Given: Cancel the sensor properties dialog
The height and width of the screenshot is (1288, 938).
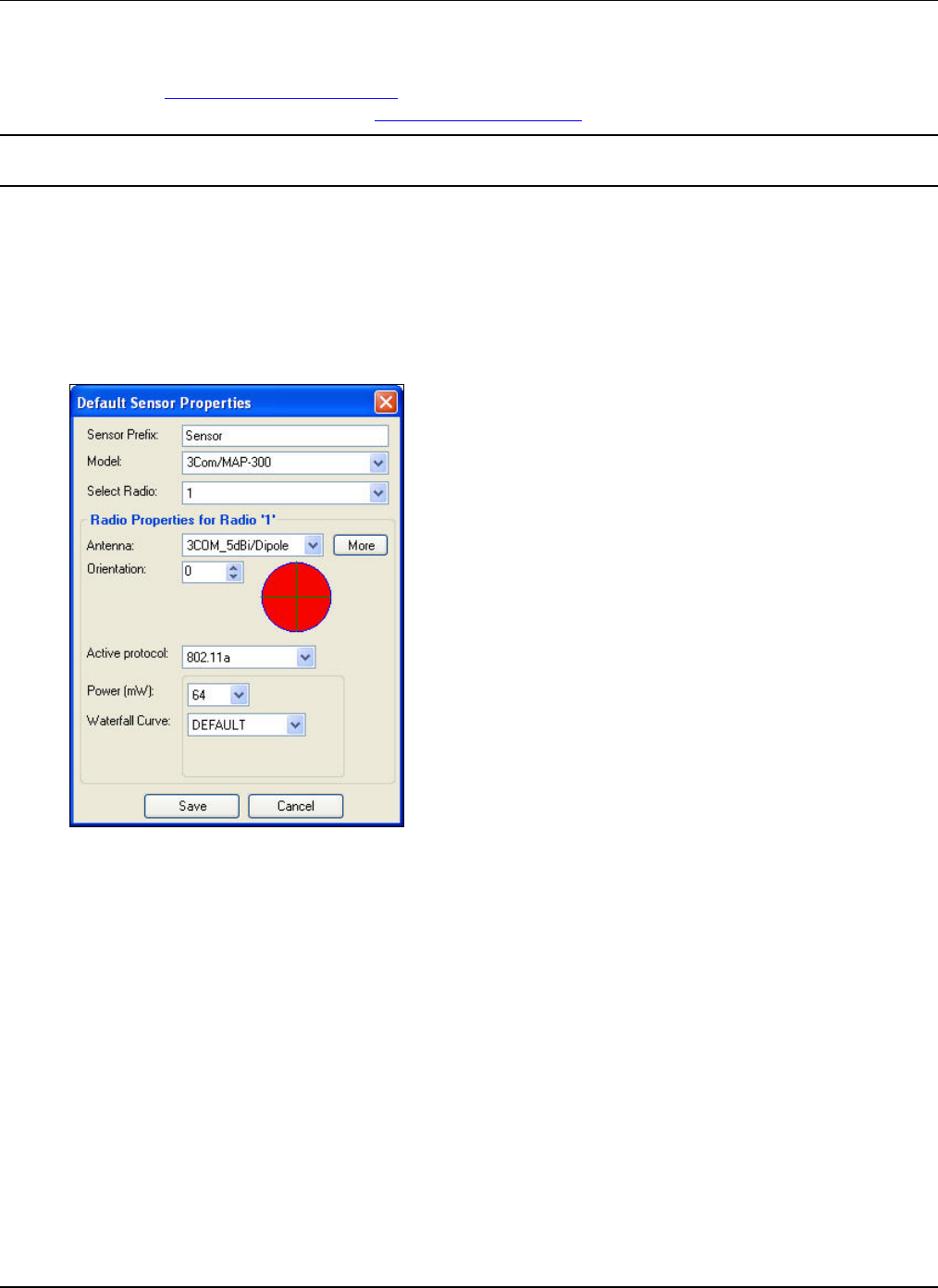Looking at the screenshot, I should pyautogui.click(x=296, y=806).
